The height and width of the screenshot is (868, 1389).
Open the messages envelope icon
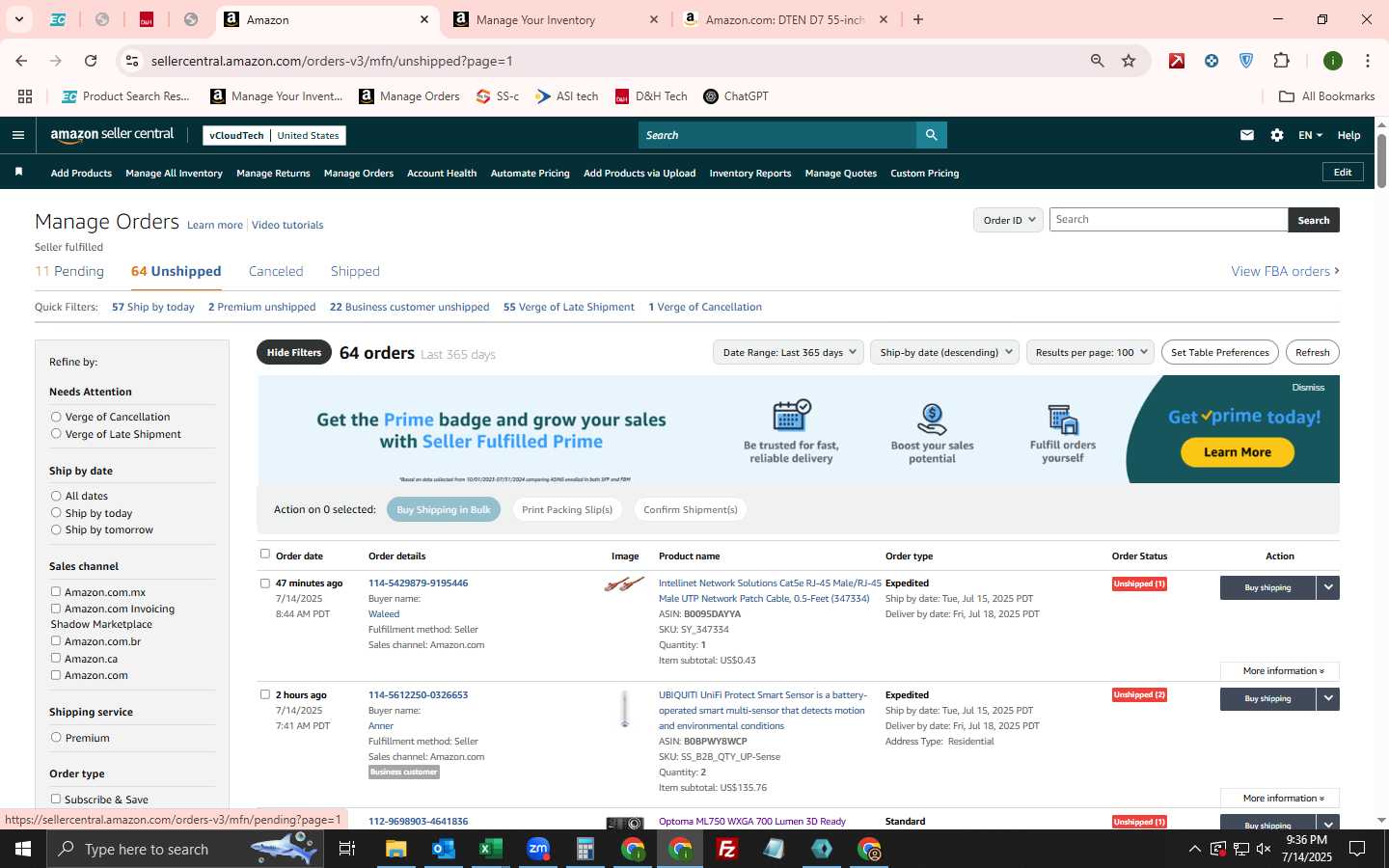(1247, 135)
